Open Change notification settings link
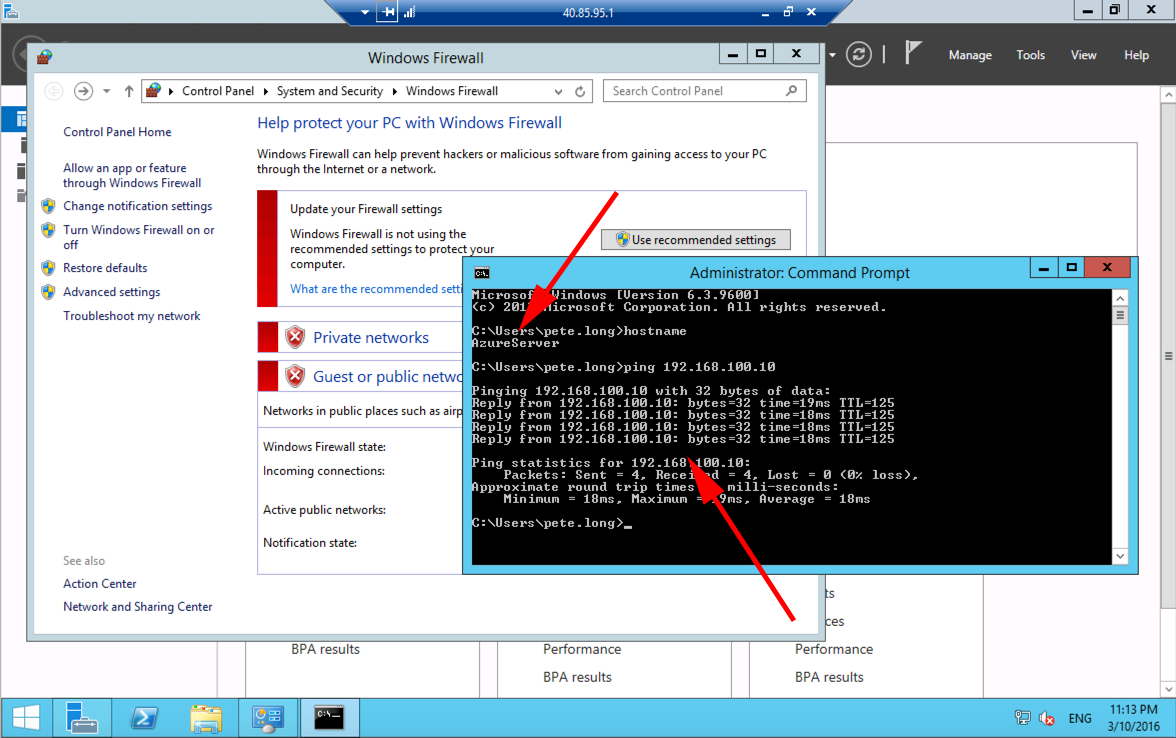 point(137,206)
